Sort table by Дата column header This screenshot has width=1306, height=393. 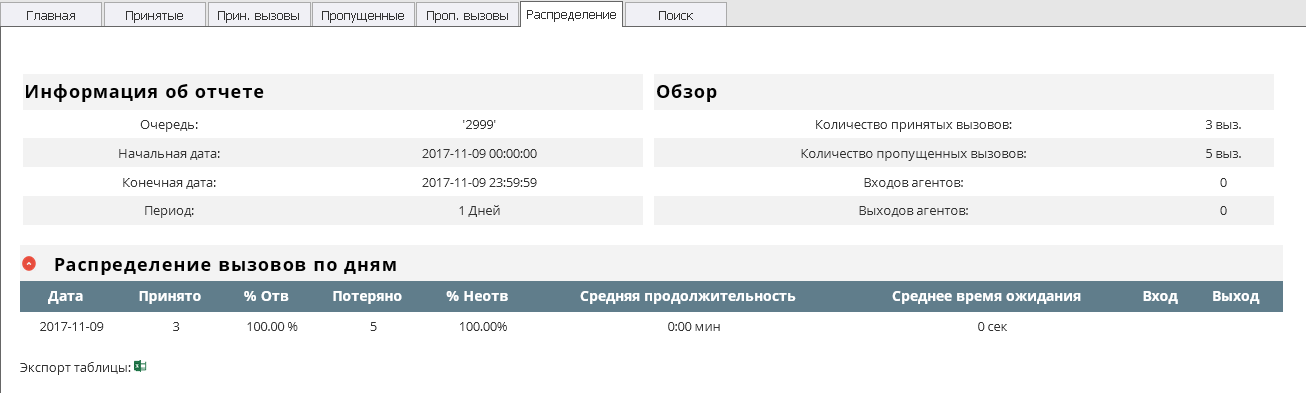(65, 296)
